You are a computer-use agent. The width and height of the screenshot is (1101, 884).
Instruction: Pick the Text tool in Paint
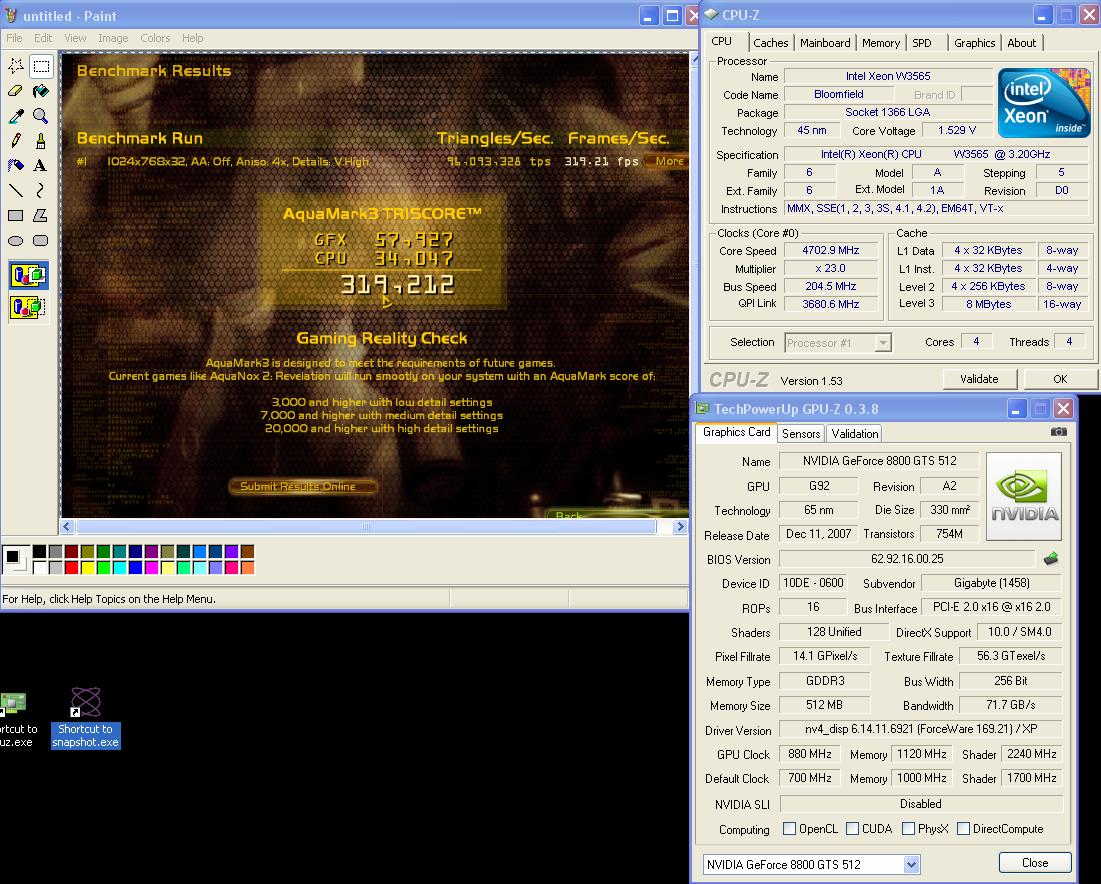click(x=41, y=166)
